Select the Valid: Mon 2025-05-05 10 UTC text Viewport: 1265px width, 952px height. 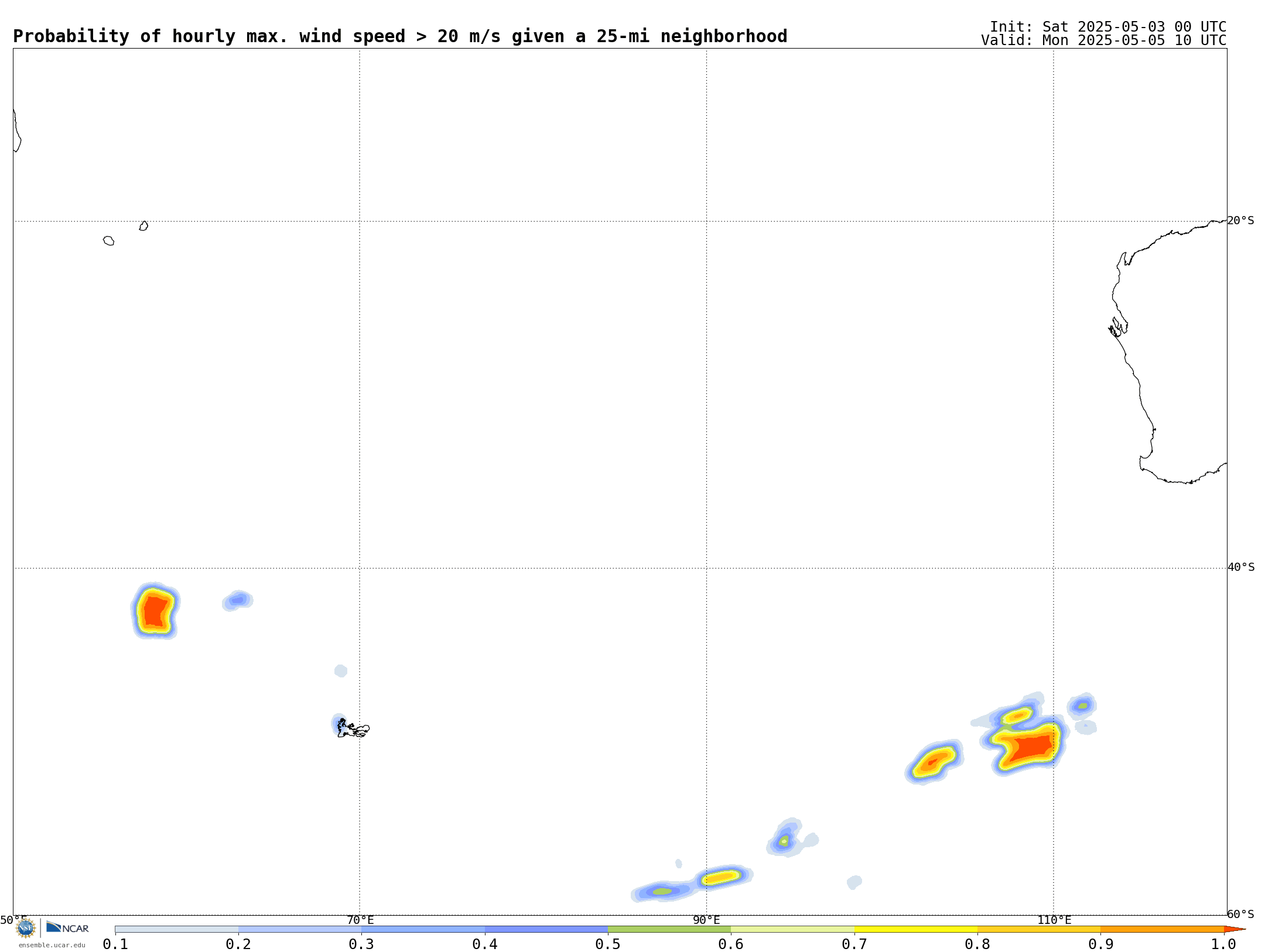[x=1104, y=40]
